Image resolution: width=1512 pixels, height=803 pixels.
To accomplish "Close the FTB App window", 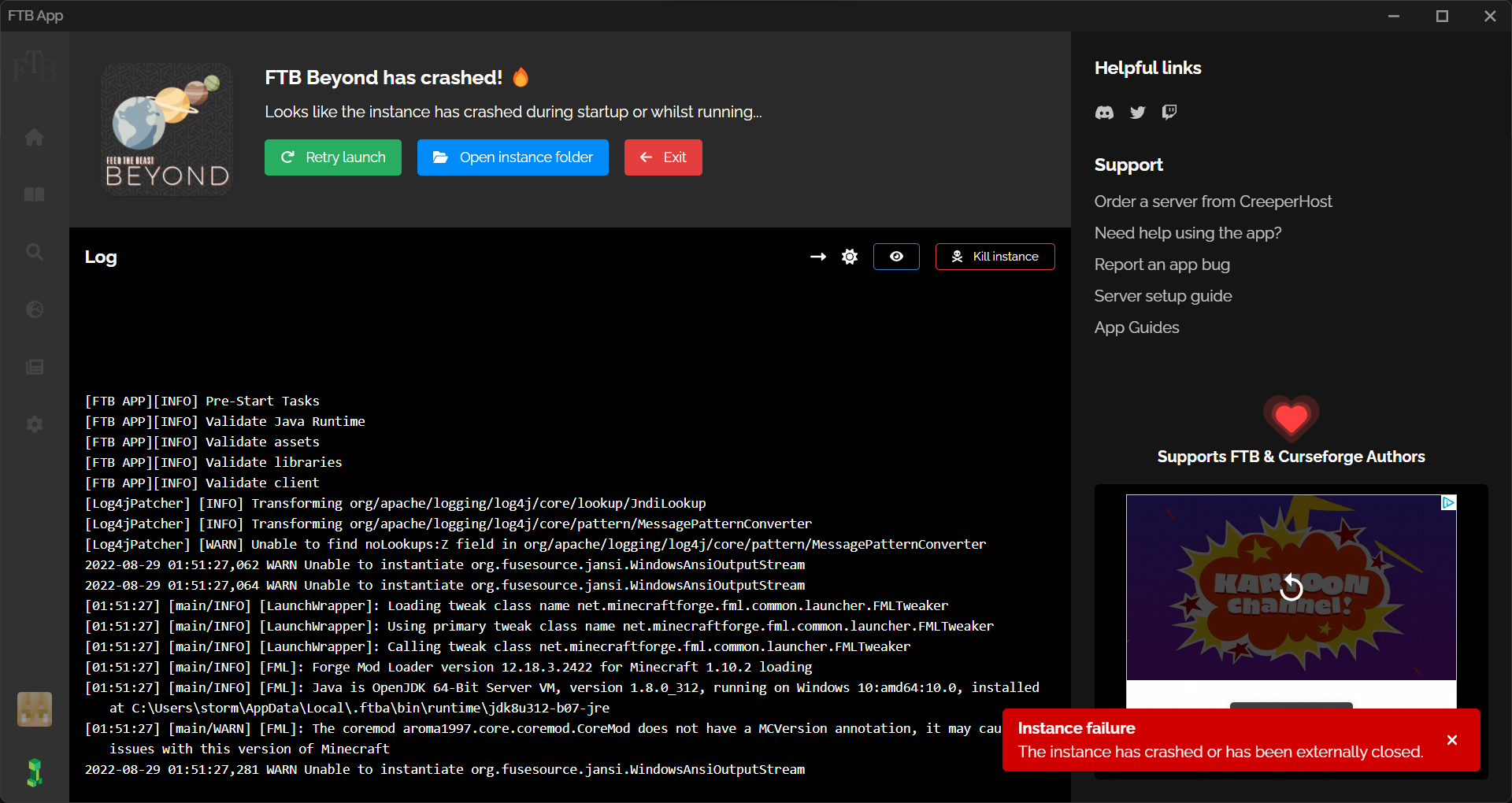I will pos(1490,16).
